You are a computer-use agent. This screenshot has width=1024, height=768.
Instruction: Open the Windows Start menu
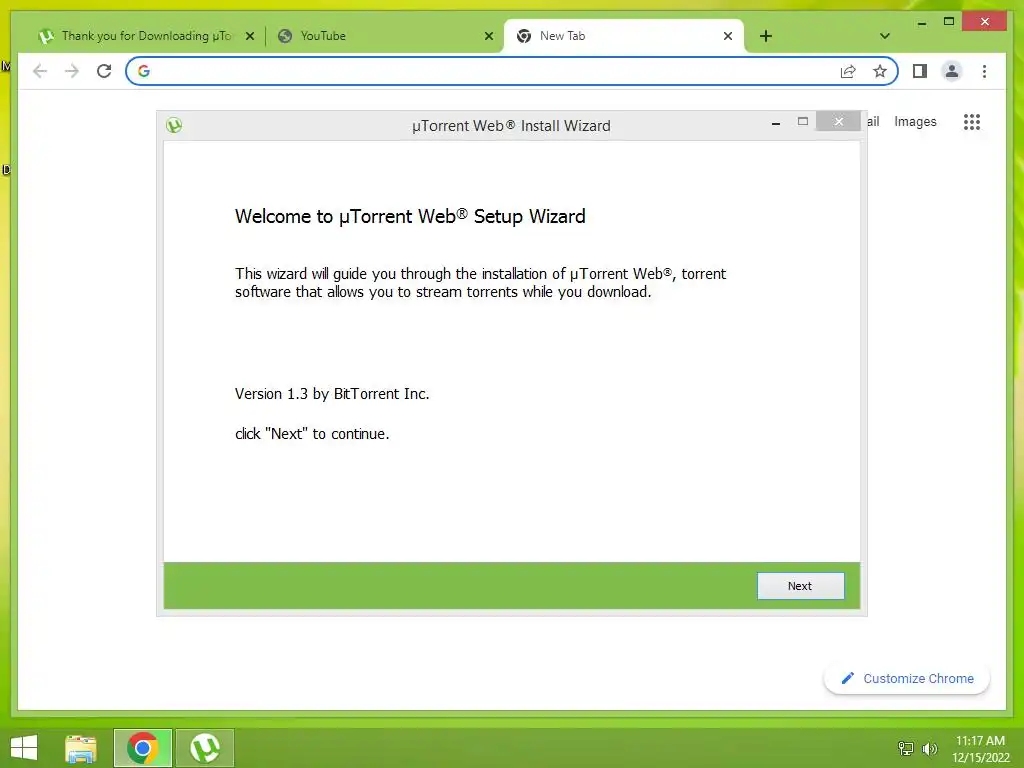coord(24,748)
